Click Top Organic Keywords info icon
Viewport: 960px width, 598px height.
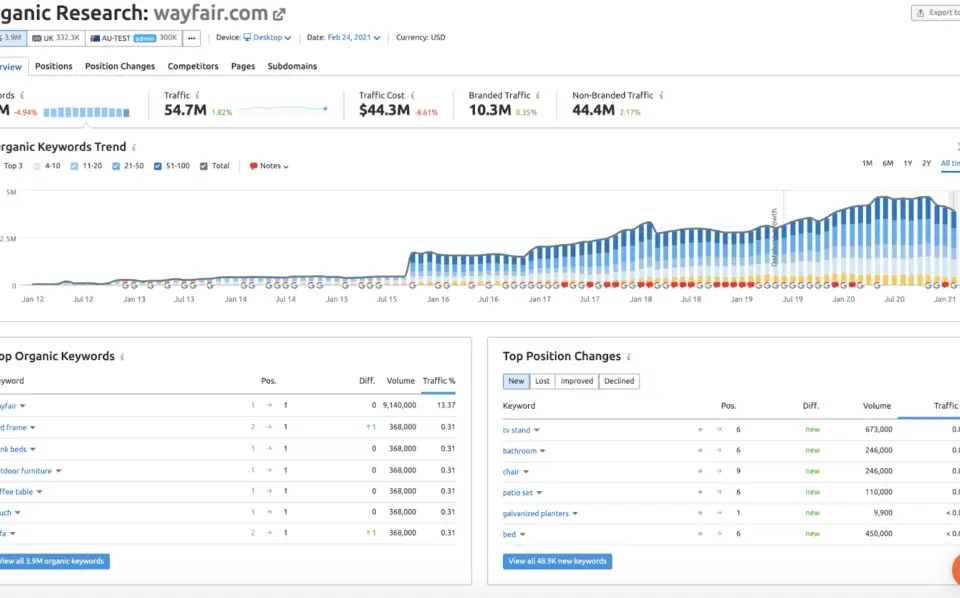pos(122,357)
